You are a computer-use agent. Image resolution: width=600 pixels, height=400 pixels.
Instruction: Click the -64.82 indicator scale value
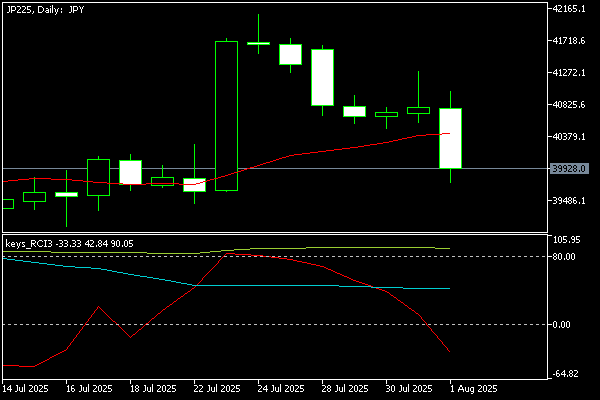(566, 374)
